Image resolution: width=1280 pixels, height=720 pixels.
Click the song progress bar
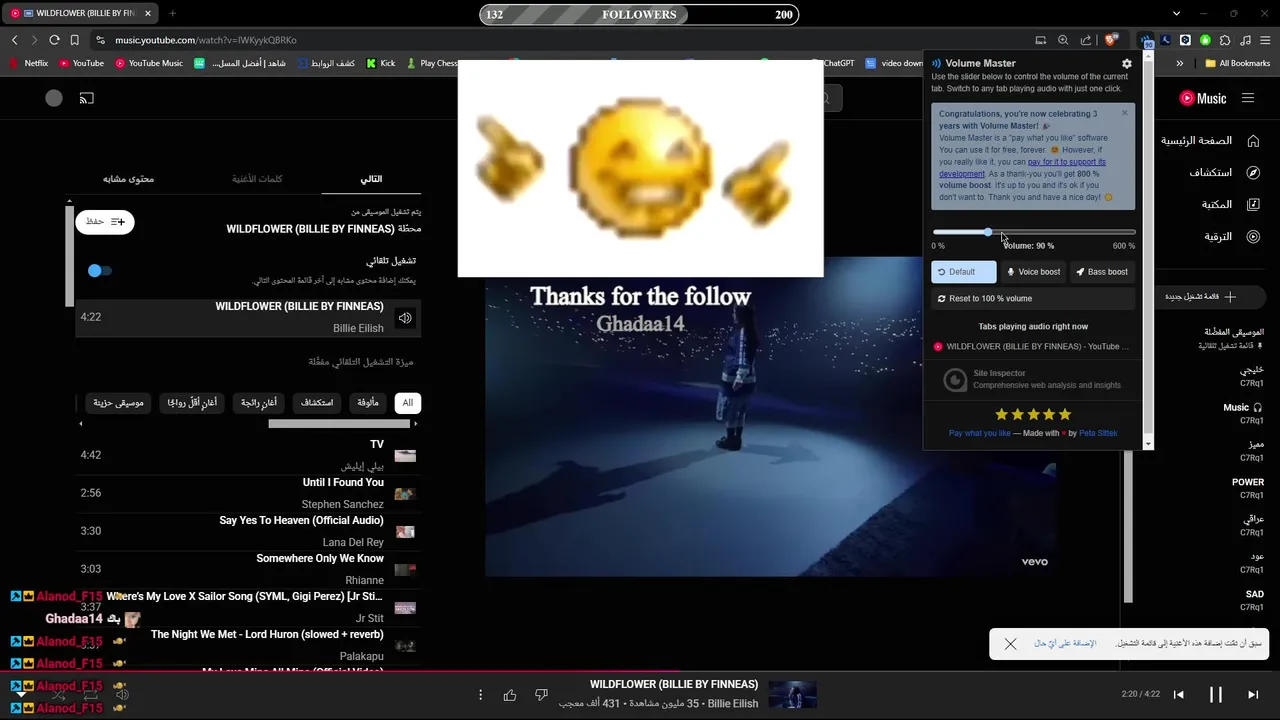coord(640,672)
